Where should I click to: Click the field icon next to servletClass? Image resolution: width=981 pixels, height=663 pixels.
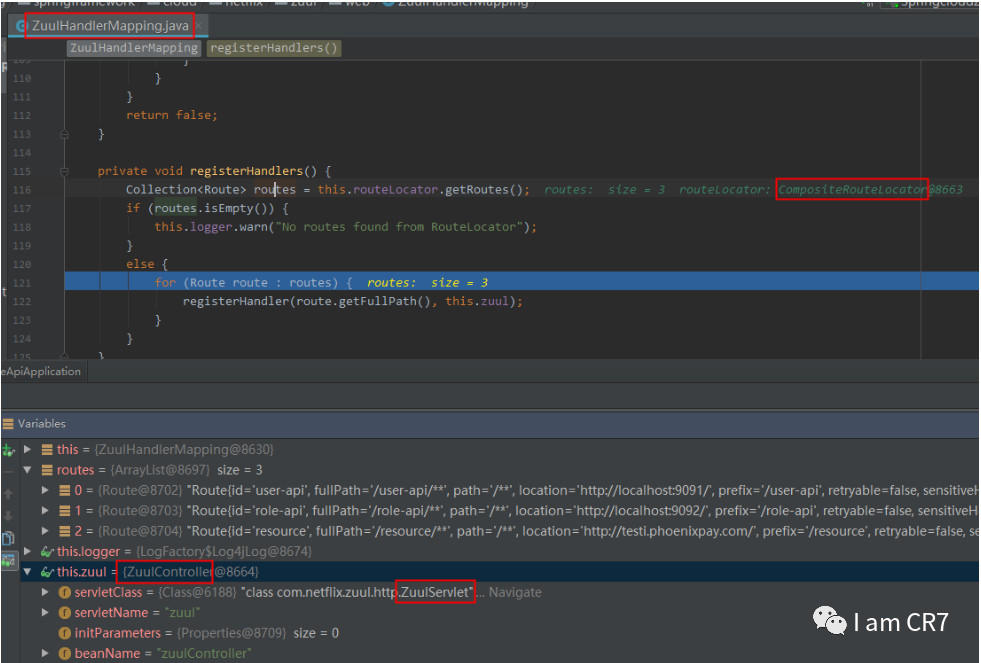[64, 593]
